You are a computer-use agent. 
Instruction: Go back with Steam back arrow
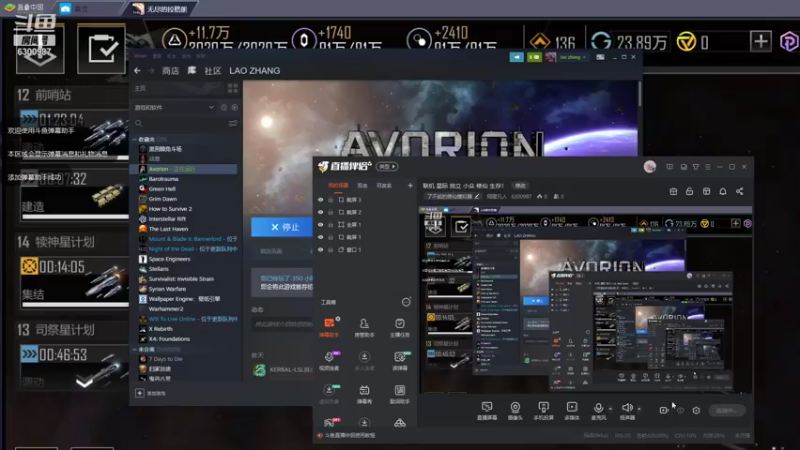tap(137, 70)
